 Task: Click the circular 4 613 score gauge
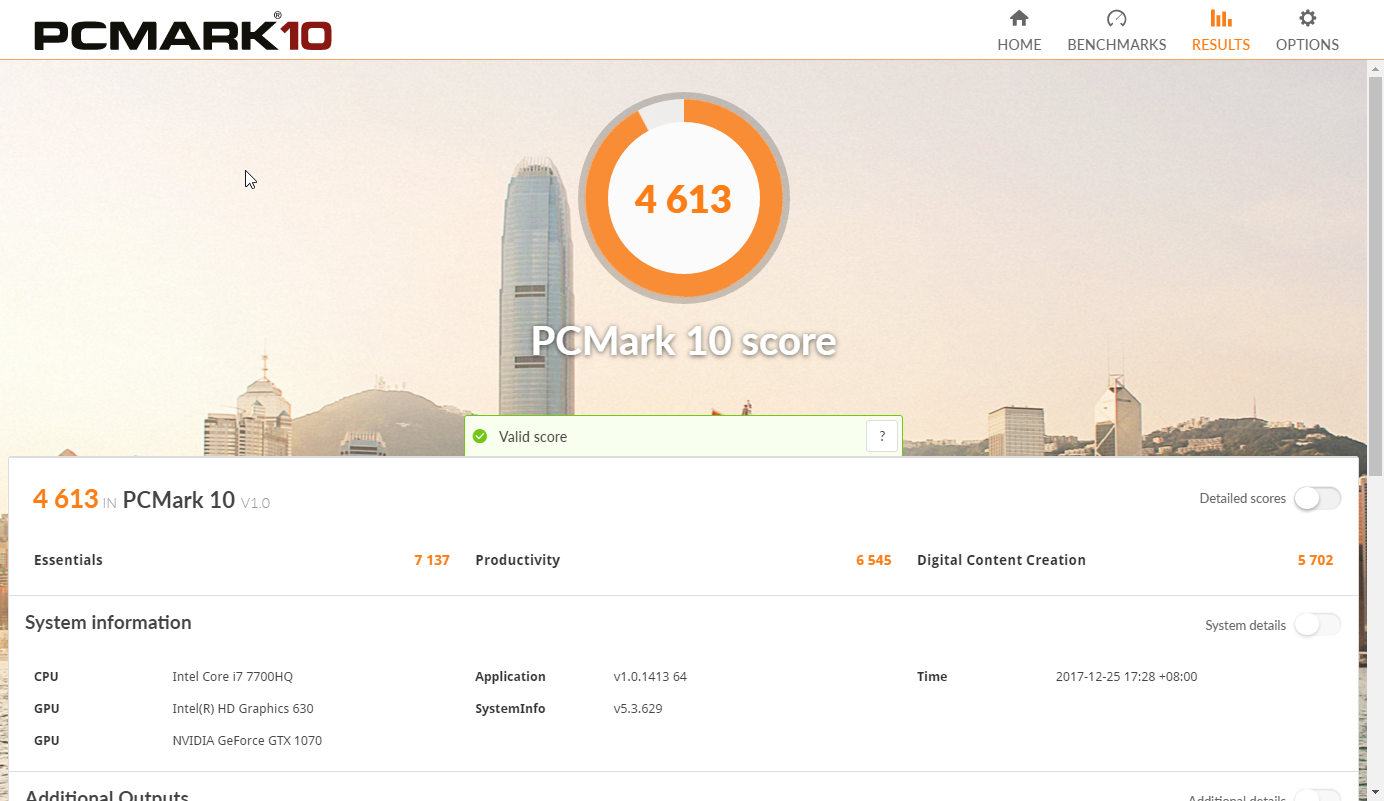click(684, 198)
